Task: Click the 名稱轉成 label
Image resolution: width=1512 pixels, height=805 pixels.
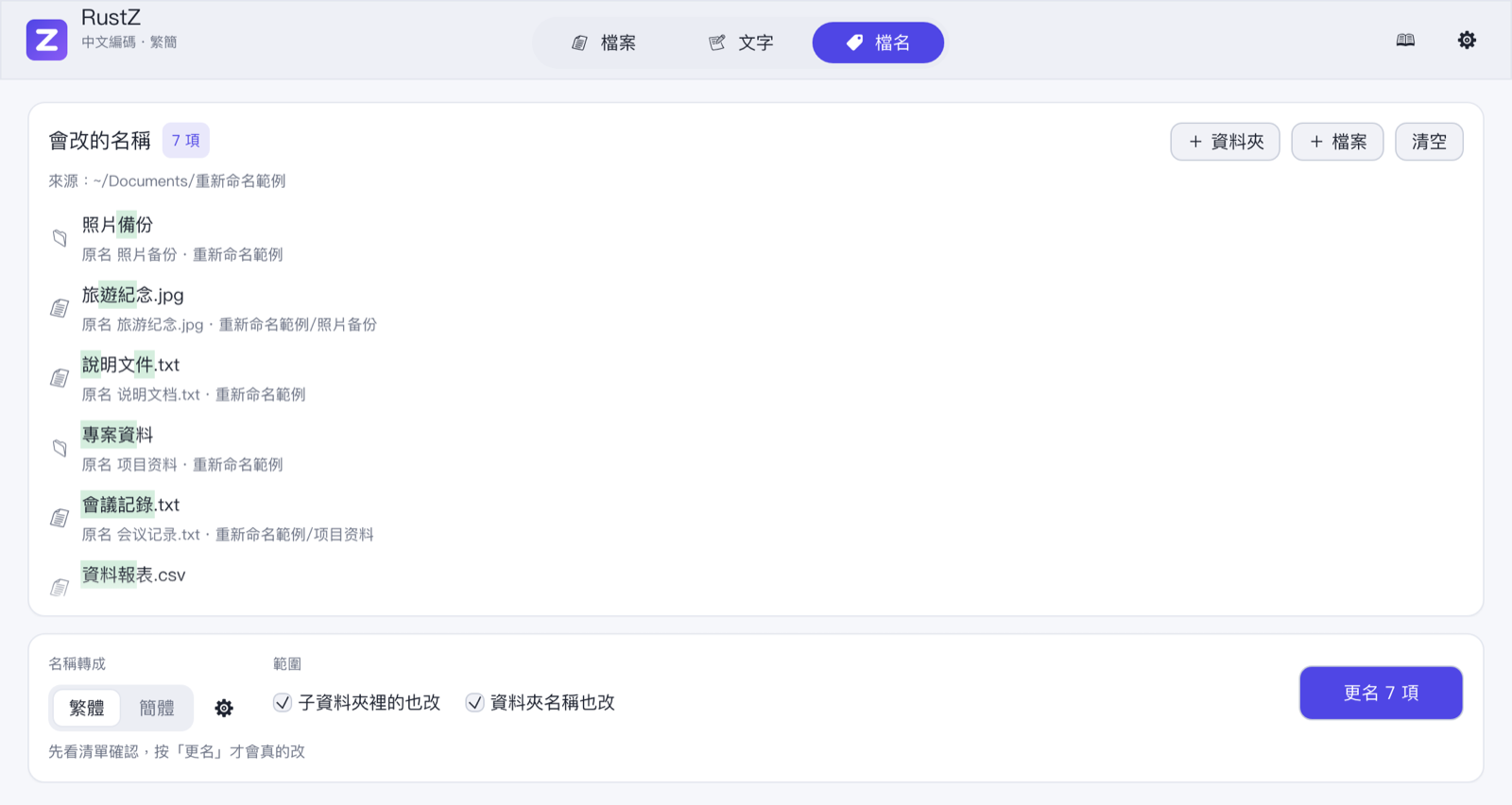Action: pyautogui.click(x=77, y=663)
